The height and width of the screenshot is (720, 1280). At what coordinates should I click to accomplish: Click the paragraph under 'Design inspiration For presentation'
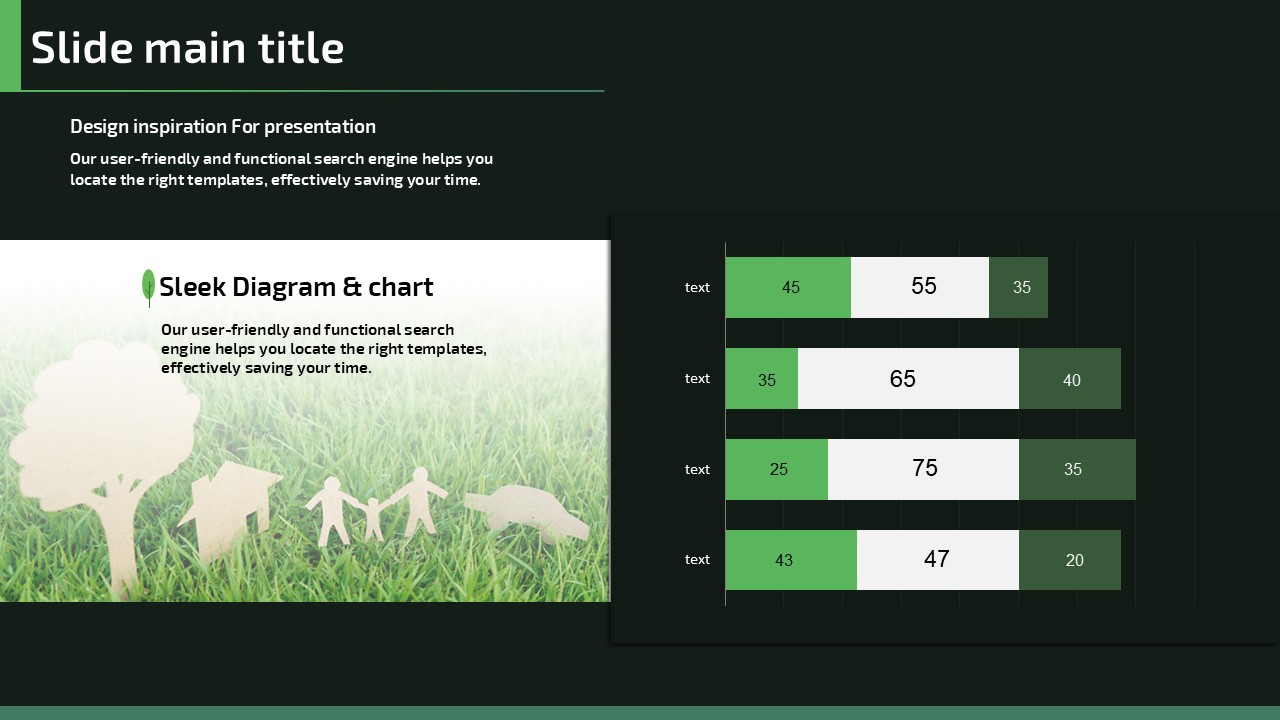point(281,169)
